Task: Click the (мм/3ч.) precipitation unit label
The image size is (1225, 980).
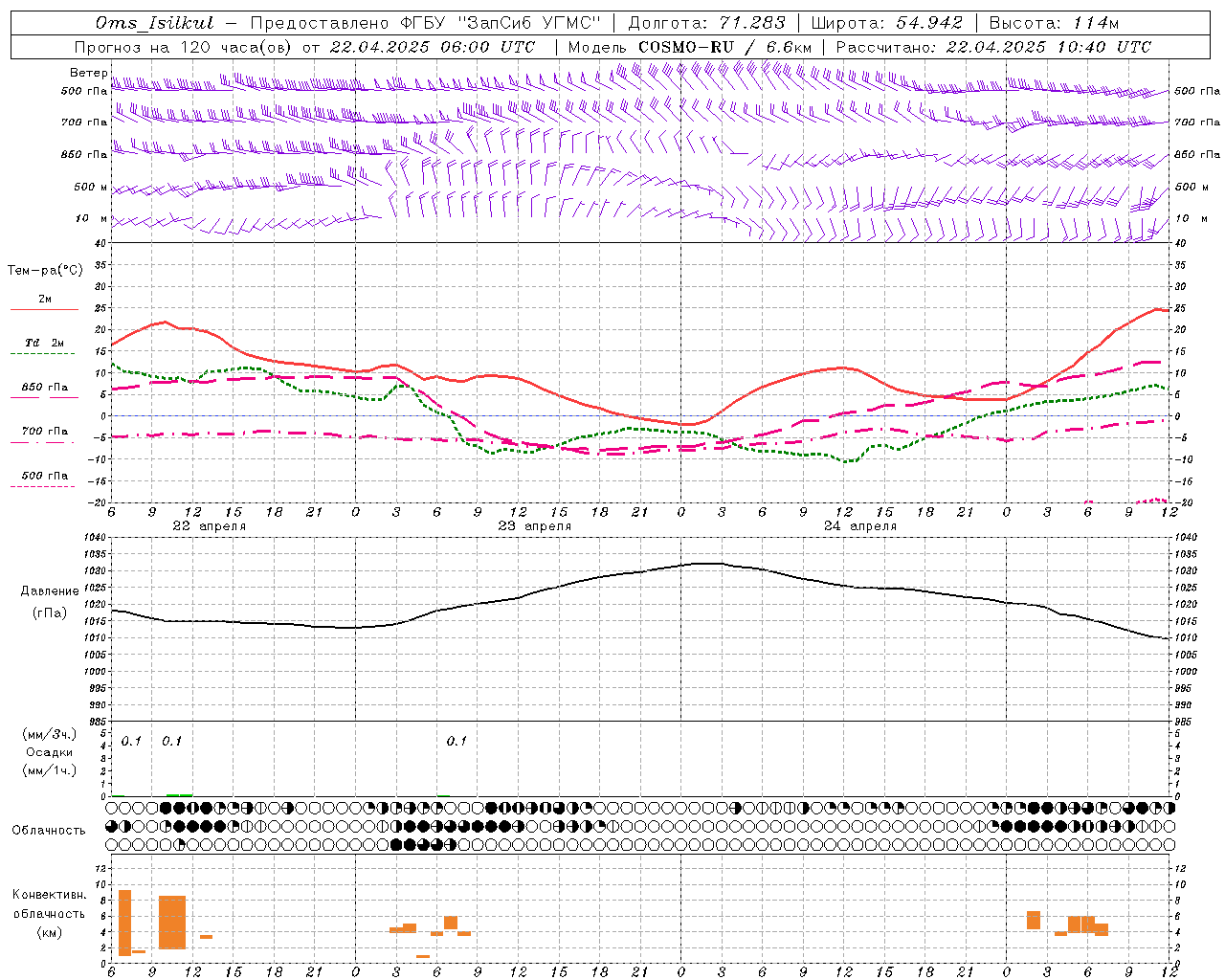Action: pos(50,734)
